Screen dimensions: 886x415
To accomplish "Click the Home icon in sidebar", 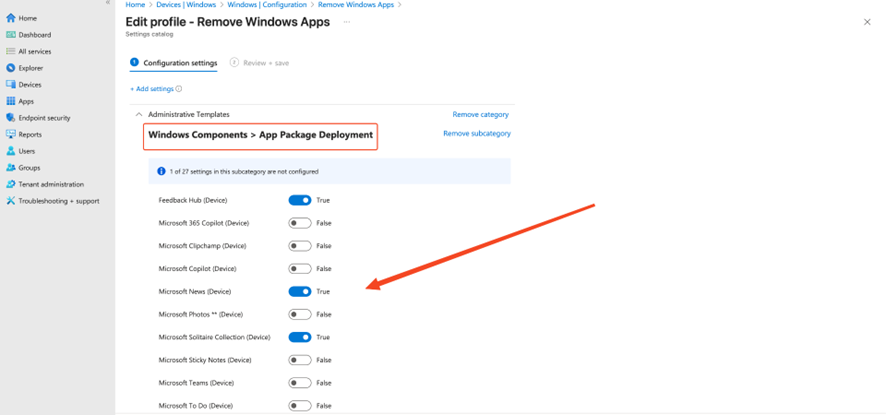I will [11, 18].
